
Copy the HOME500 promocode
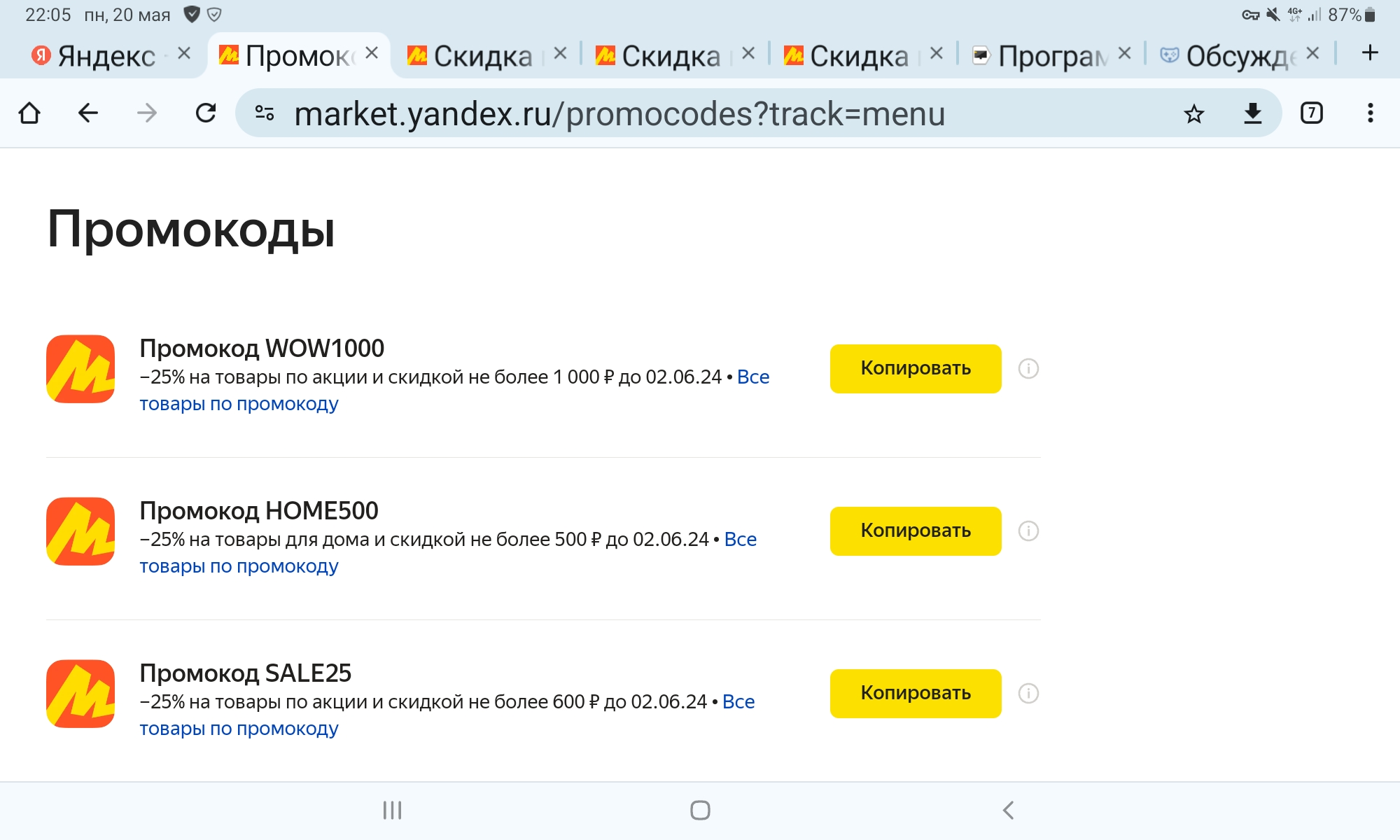tap(916, 531)
